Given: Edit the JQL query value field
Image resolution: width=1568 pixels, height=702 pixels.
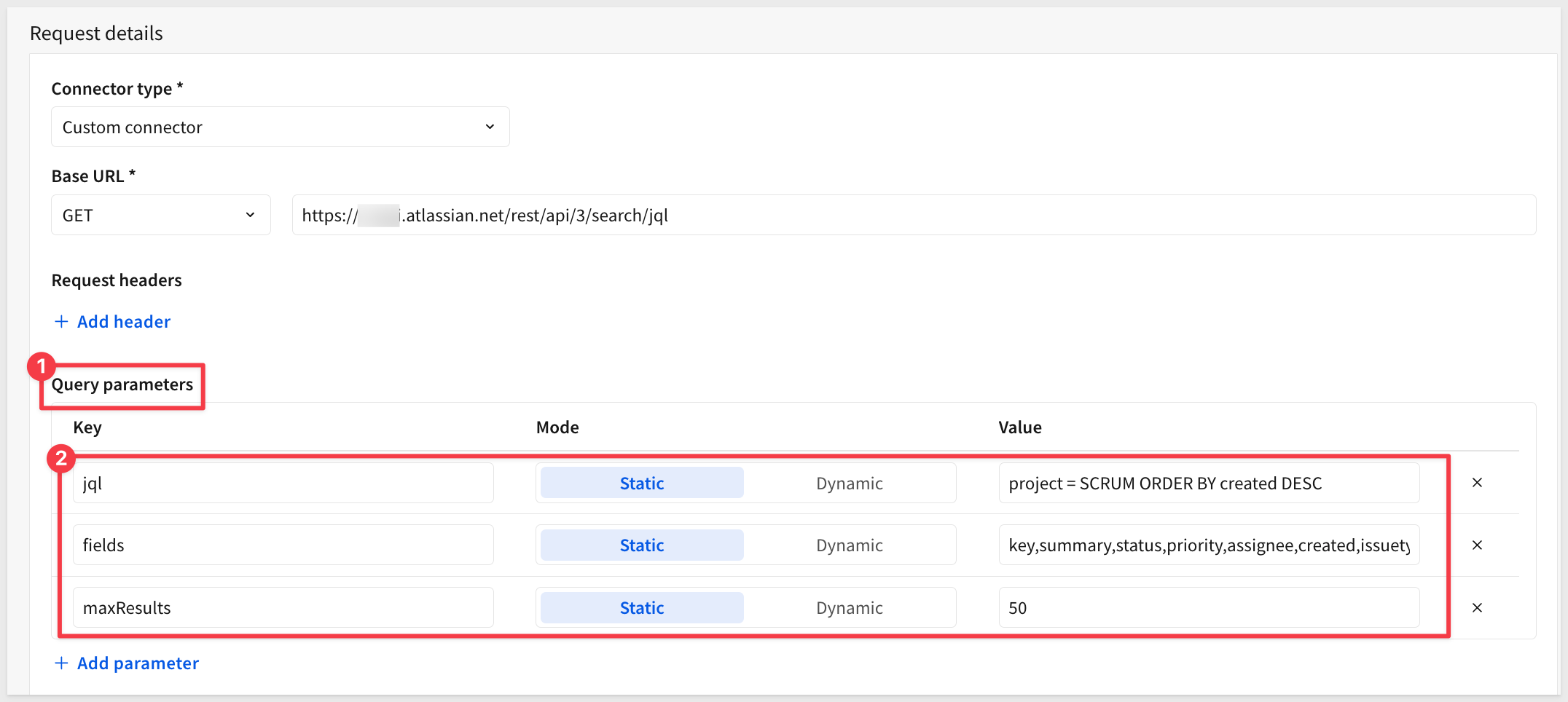Looking at the screenshot, I should tap(1208, 484).
